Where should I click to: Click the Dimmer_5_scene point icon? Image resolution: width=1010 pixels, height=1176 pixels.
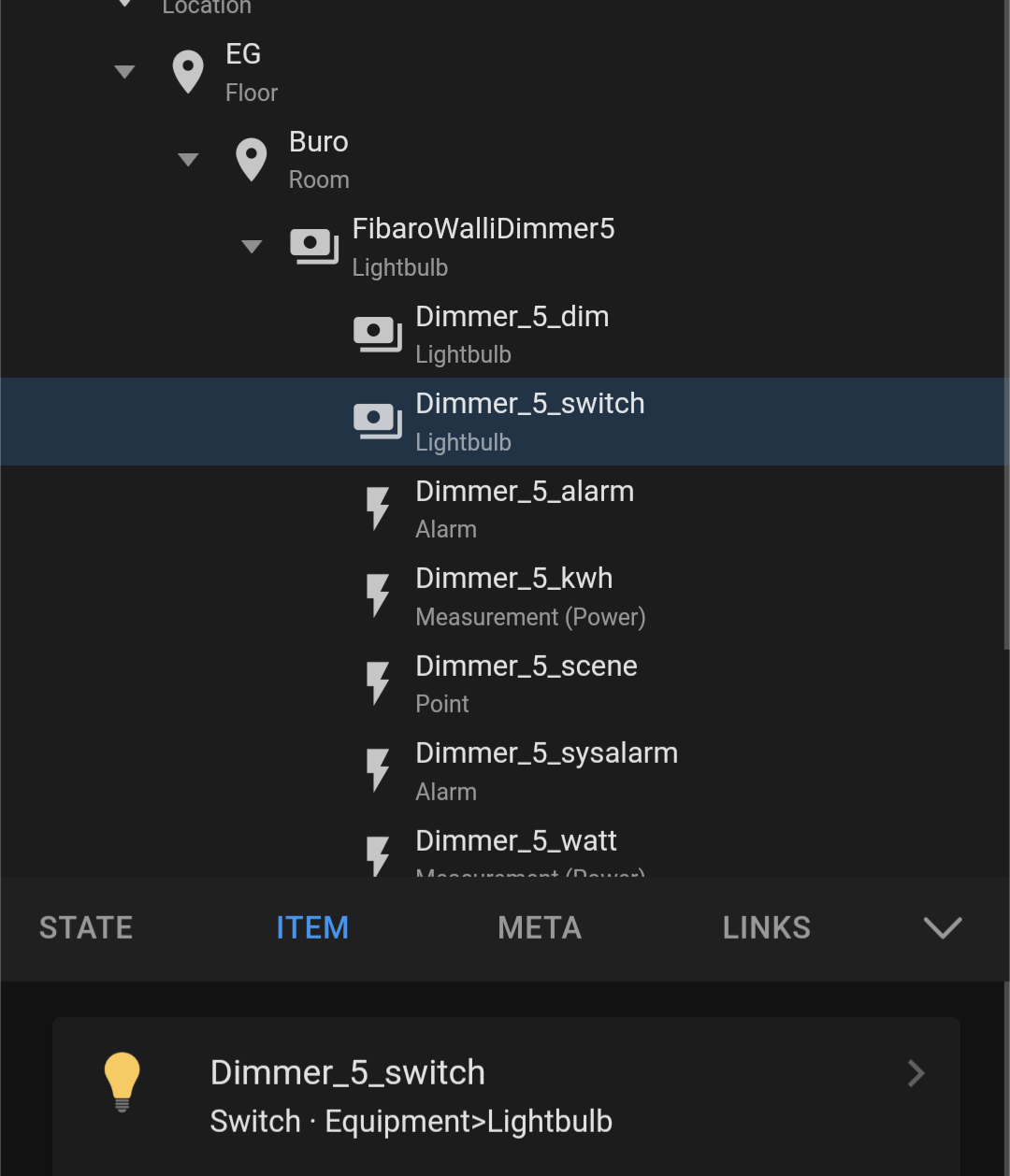tap(378, 683)
